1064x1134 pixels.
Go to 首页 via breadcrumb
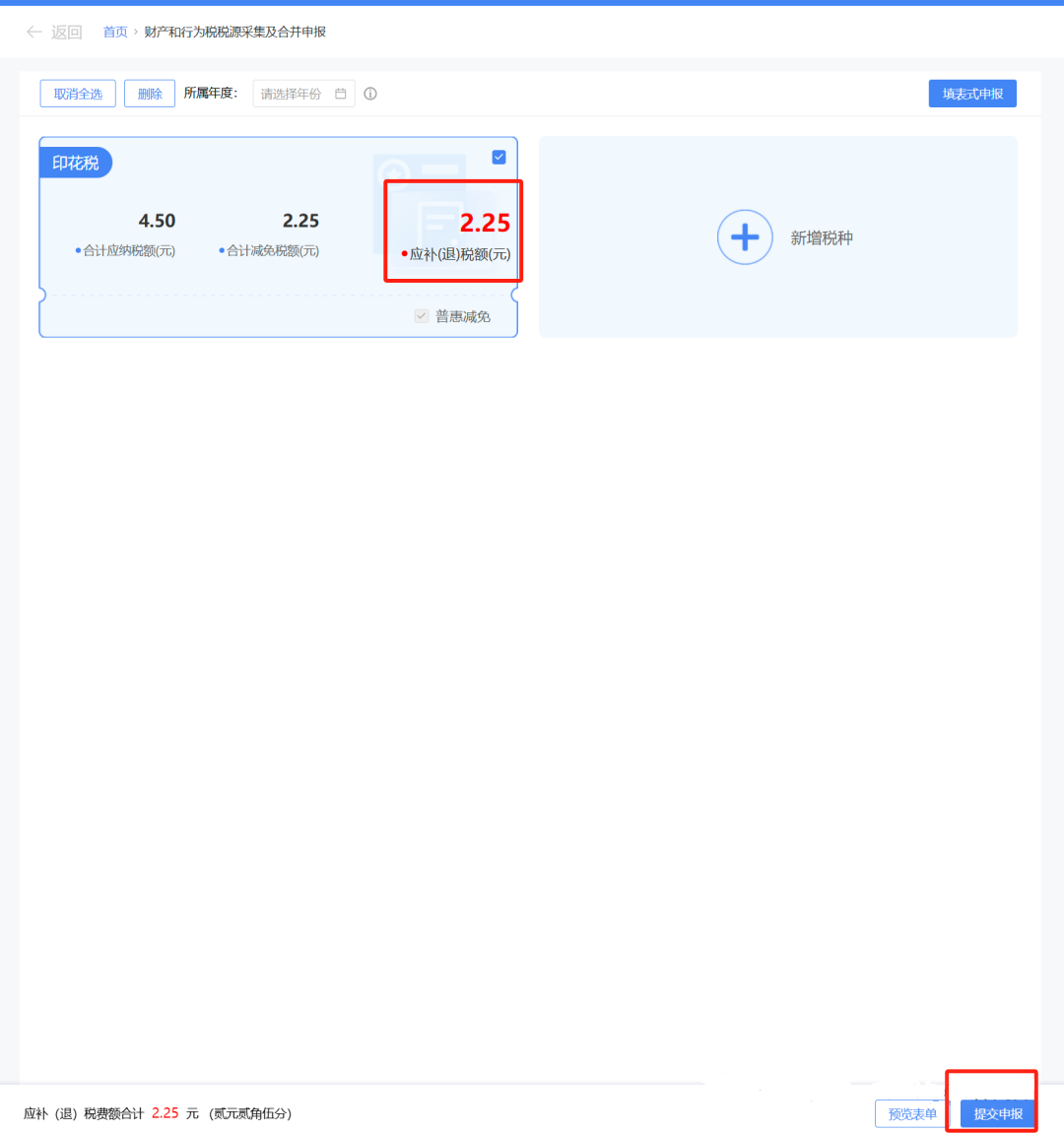(x=115, y=33)
